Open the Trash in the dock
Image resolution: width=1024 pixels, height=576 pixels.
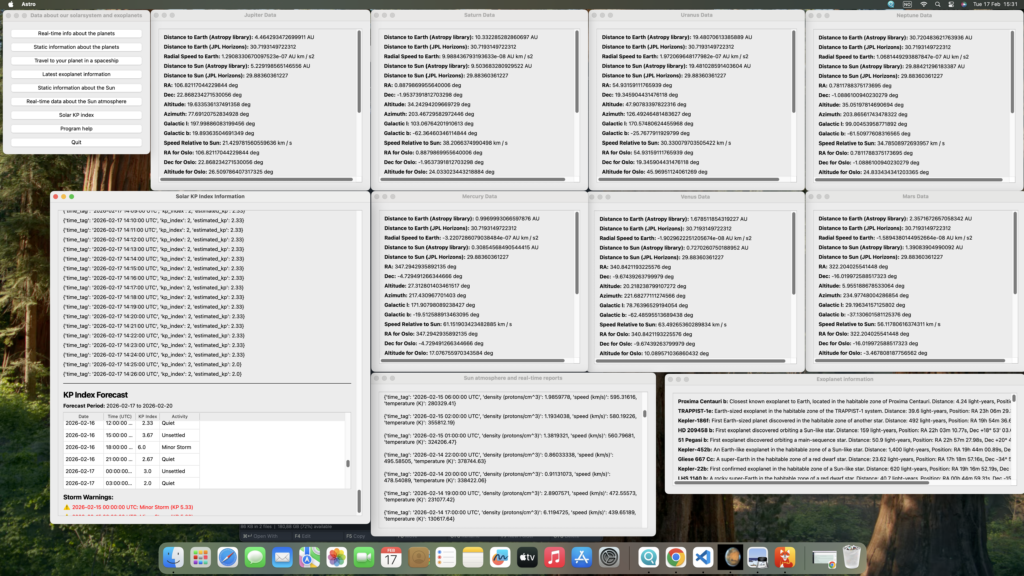pos(851,556)
